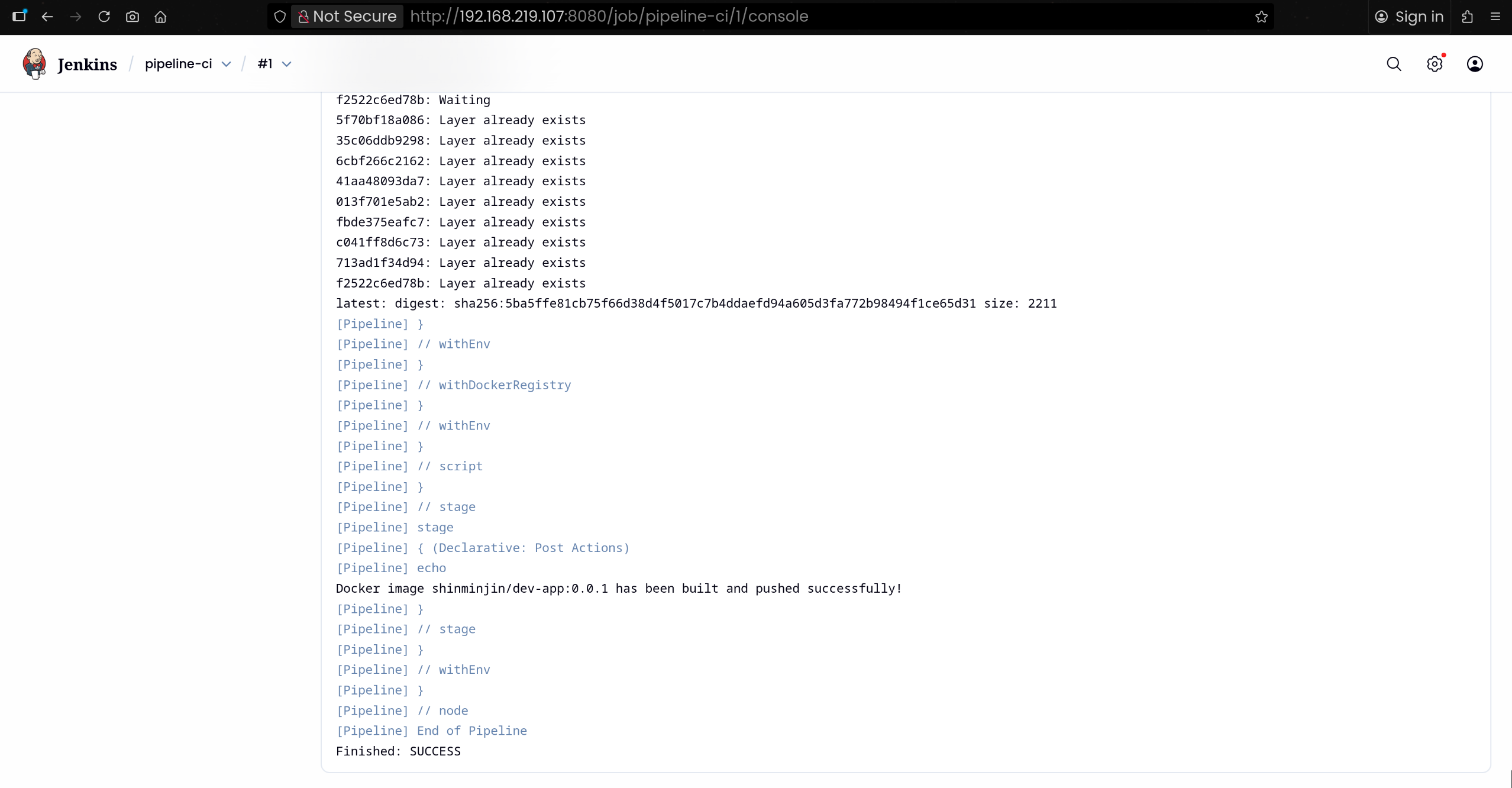The image size is (1512, 788).
Task: Open the pipeline-ci breadcrumb link
Action: [x=178, y=64]
